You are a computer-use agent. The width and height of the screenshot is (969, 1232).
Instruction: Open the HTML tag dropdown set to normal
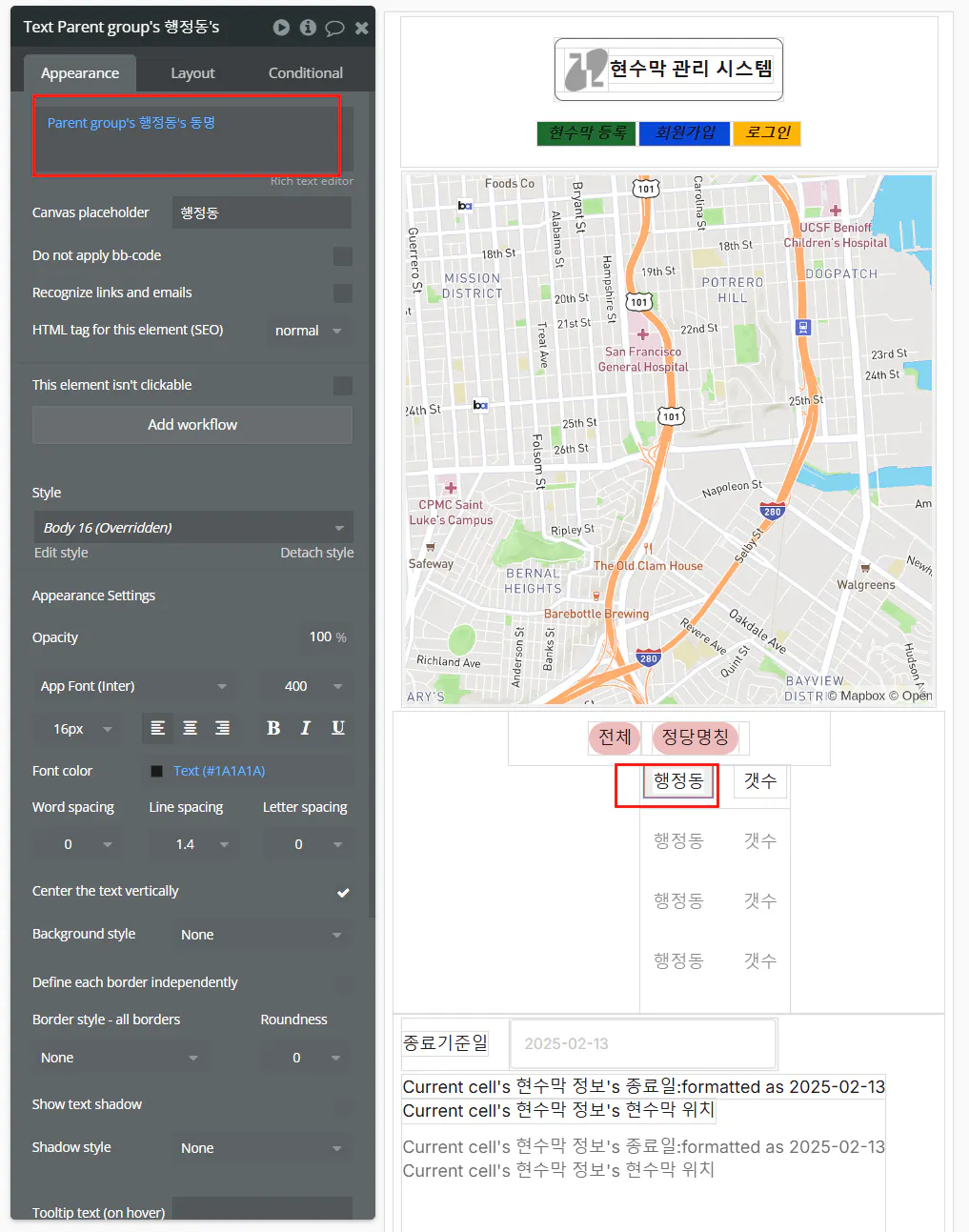click(x=308, y=330)
